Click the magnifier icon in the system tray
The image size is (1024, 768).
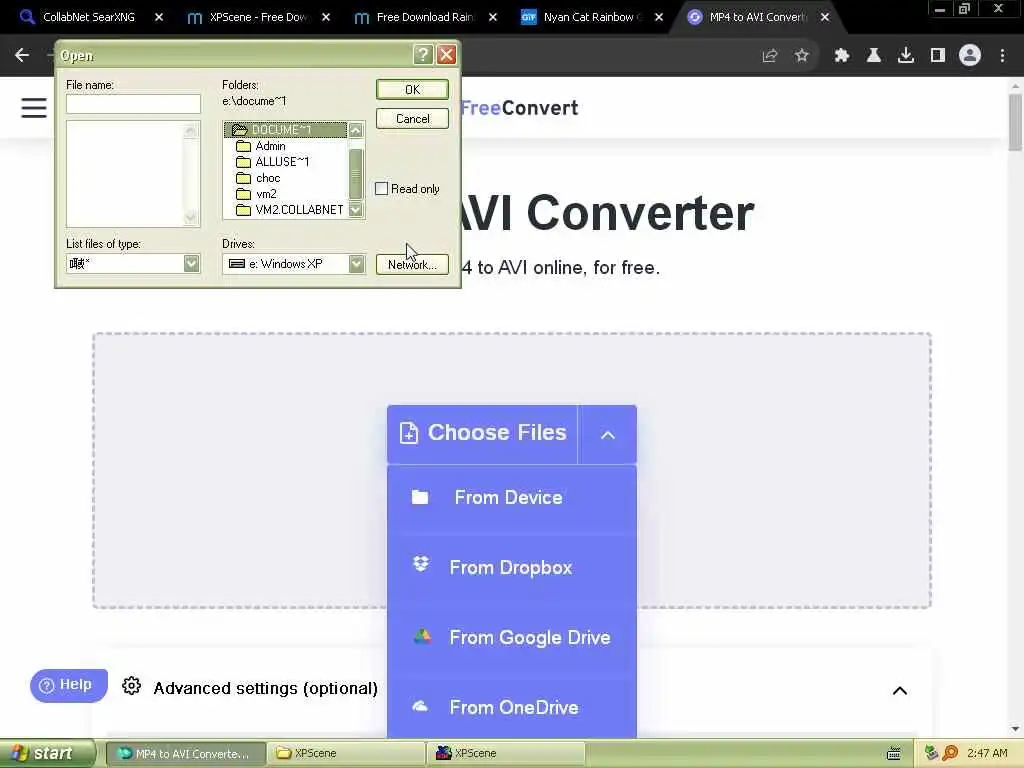click(950, 753)
